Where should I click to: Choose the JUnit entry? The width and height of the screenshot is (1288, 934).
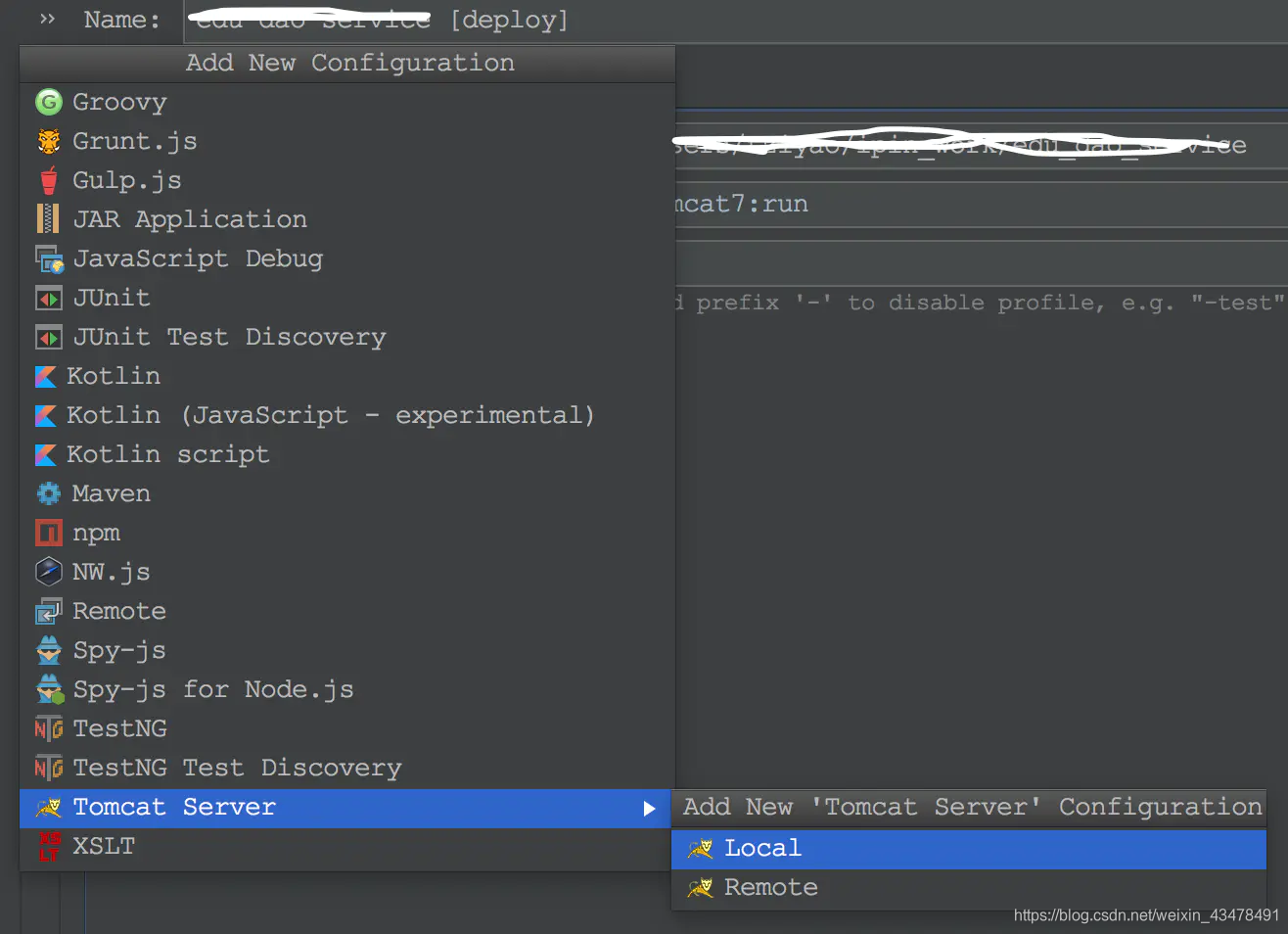coord(347,298)
